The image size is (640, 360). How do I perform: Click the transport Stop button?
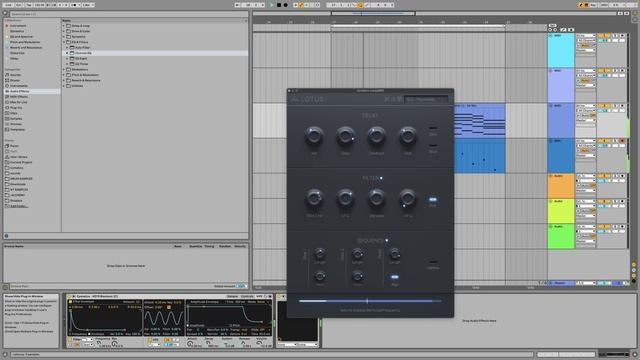(279, 5)
